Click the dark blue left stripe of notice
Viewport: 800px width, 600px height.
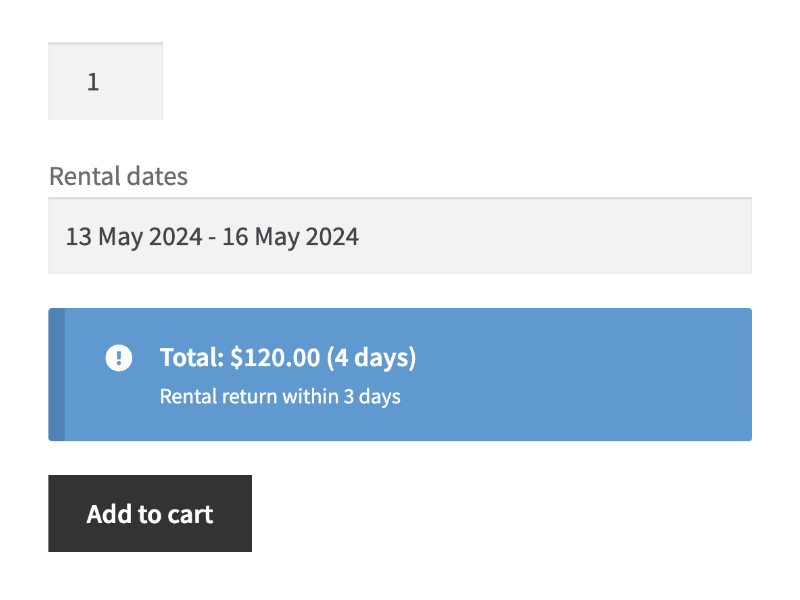pyautogui.click(x=56, y=374)
